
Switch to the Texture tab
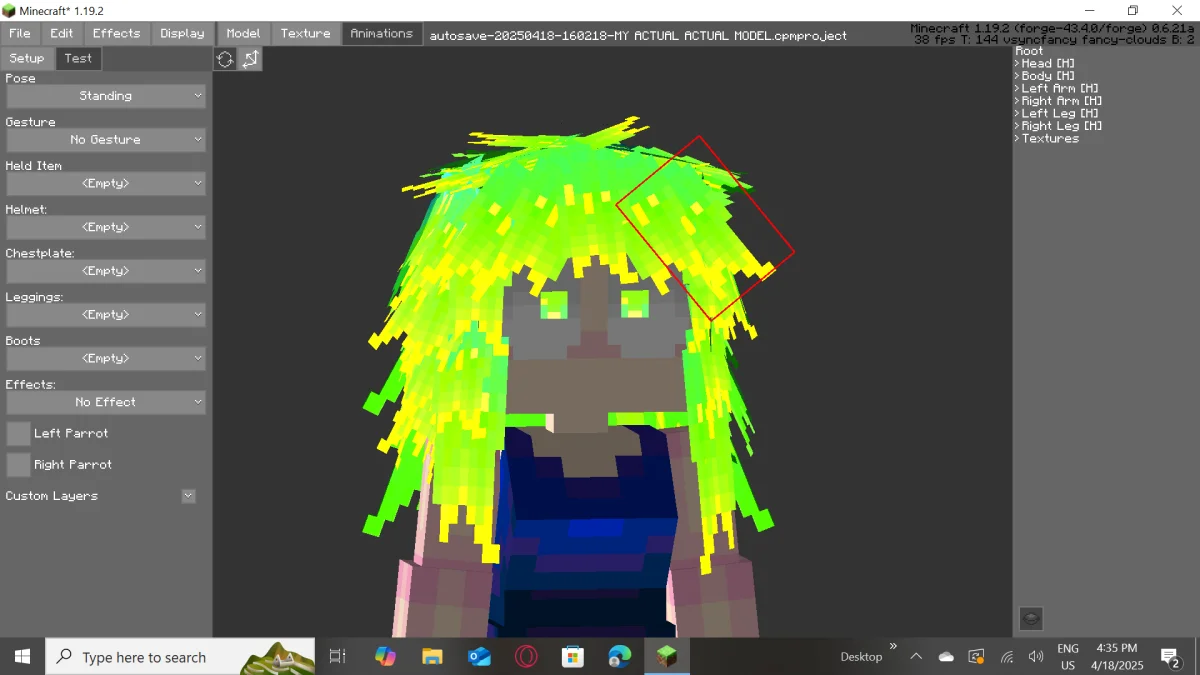pyautogui.click(x=305, y=33)
